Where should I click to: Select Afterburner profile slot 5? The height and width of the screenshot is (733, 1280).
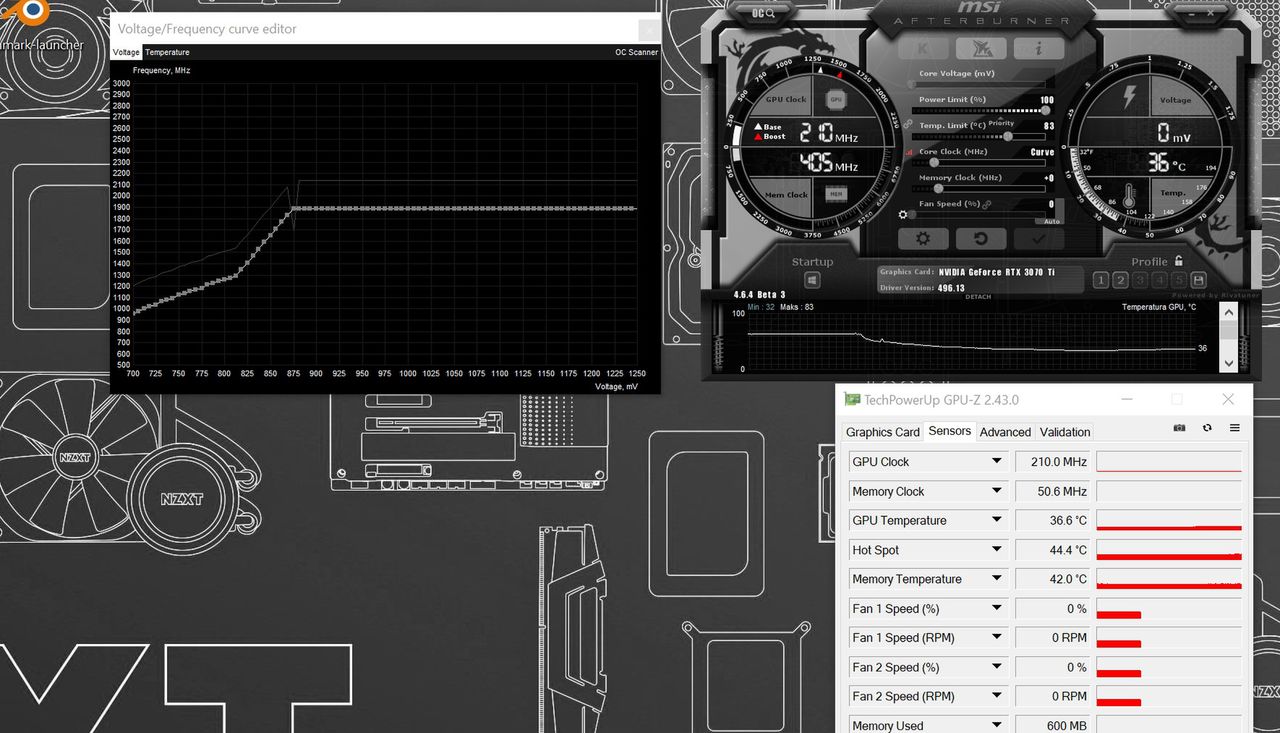click(x=1180, y=280)
